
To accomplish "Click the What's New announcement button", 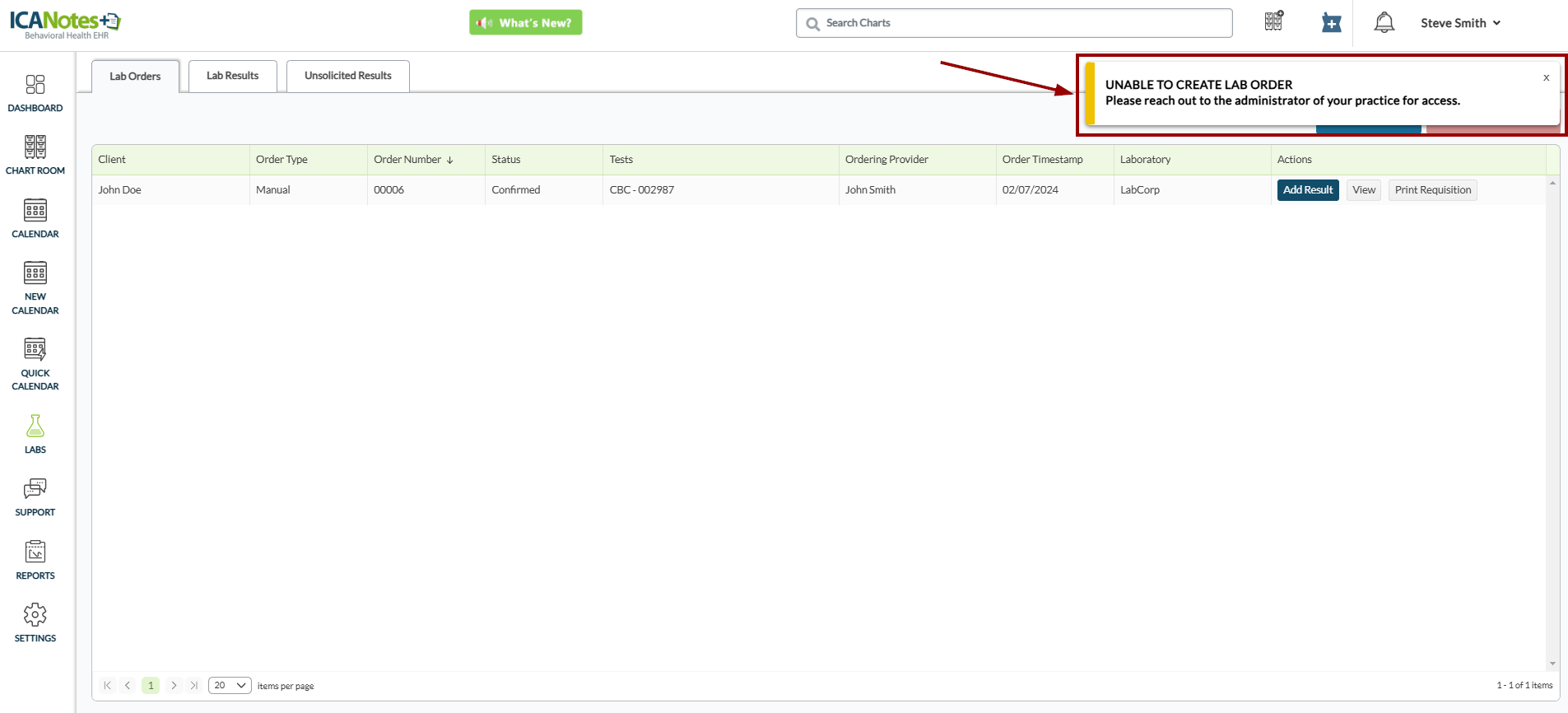I will click(x=525, y=23).
